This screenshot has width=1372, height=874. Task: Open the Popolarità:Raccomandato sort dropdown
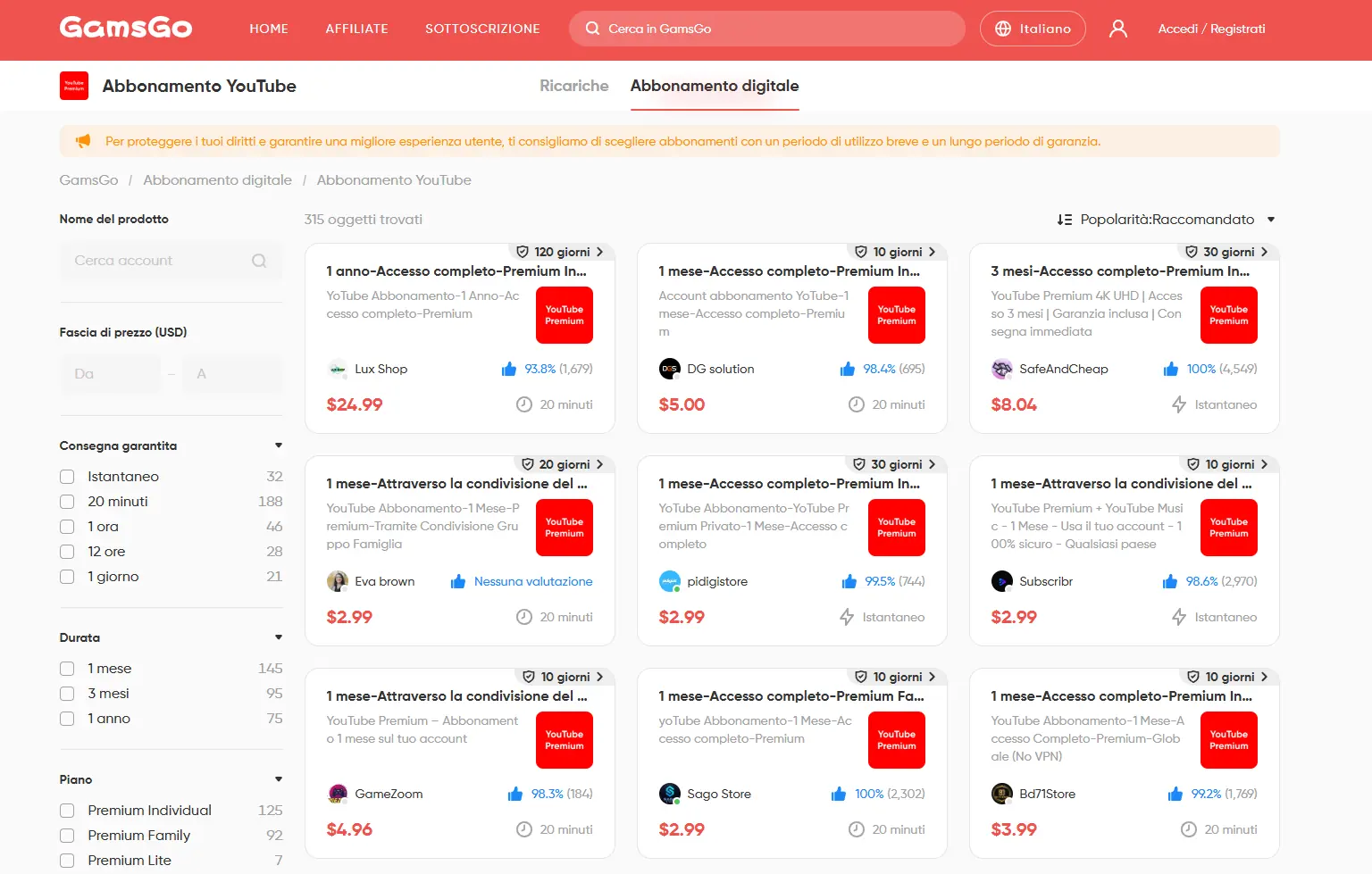coord(1166,220)
